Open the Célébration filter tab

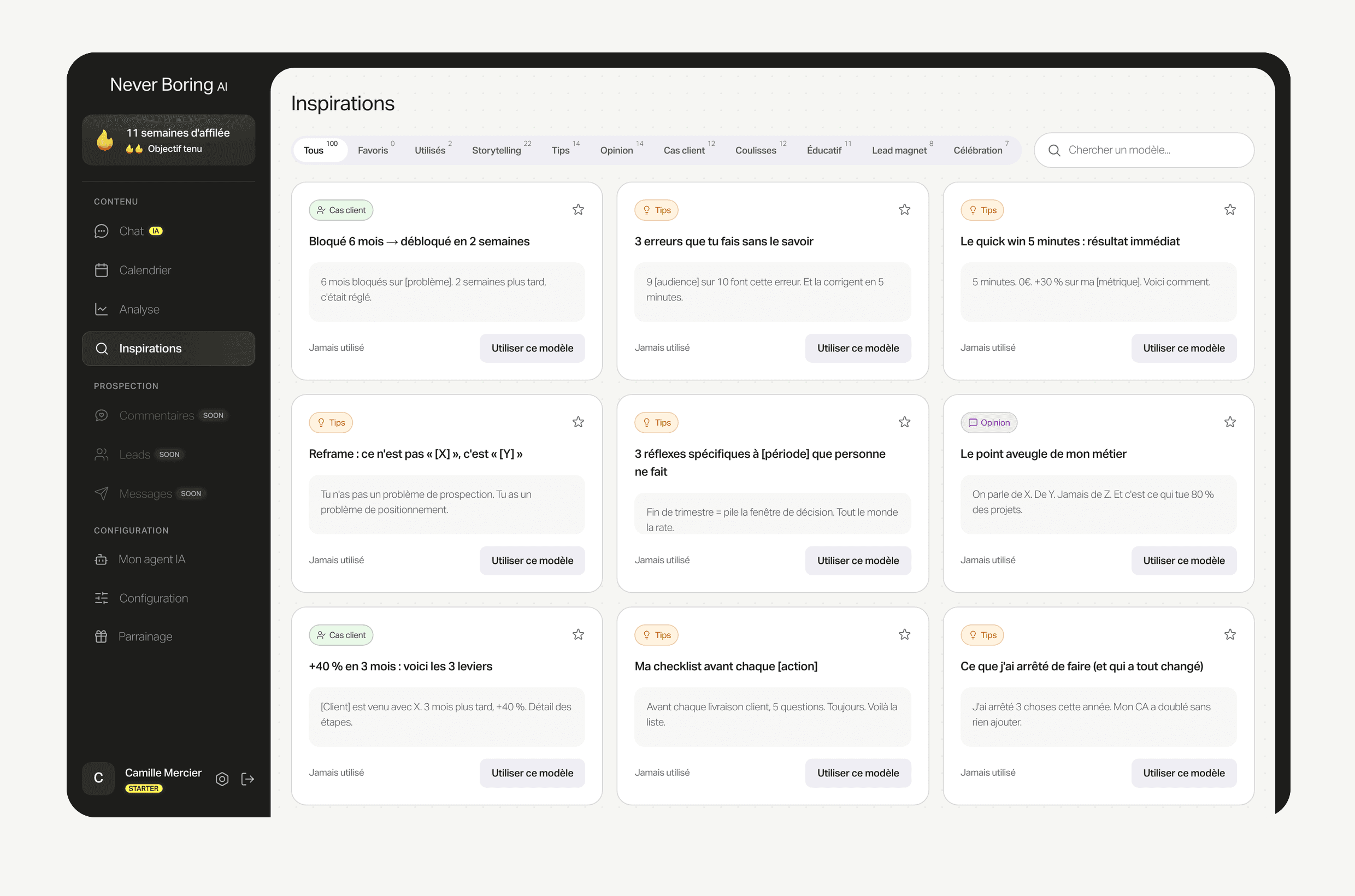tap(981, 150)
